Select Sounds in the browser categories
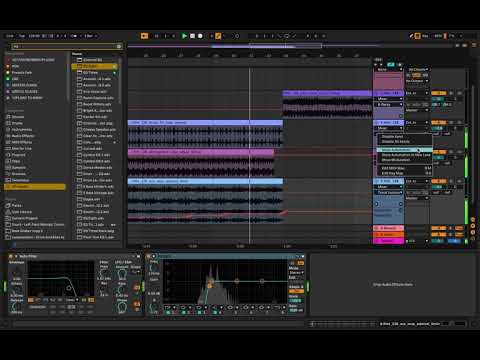Viewport: 480px width, 360px height. point(18,117)
